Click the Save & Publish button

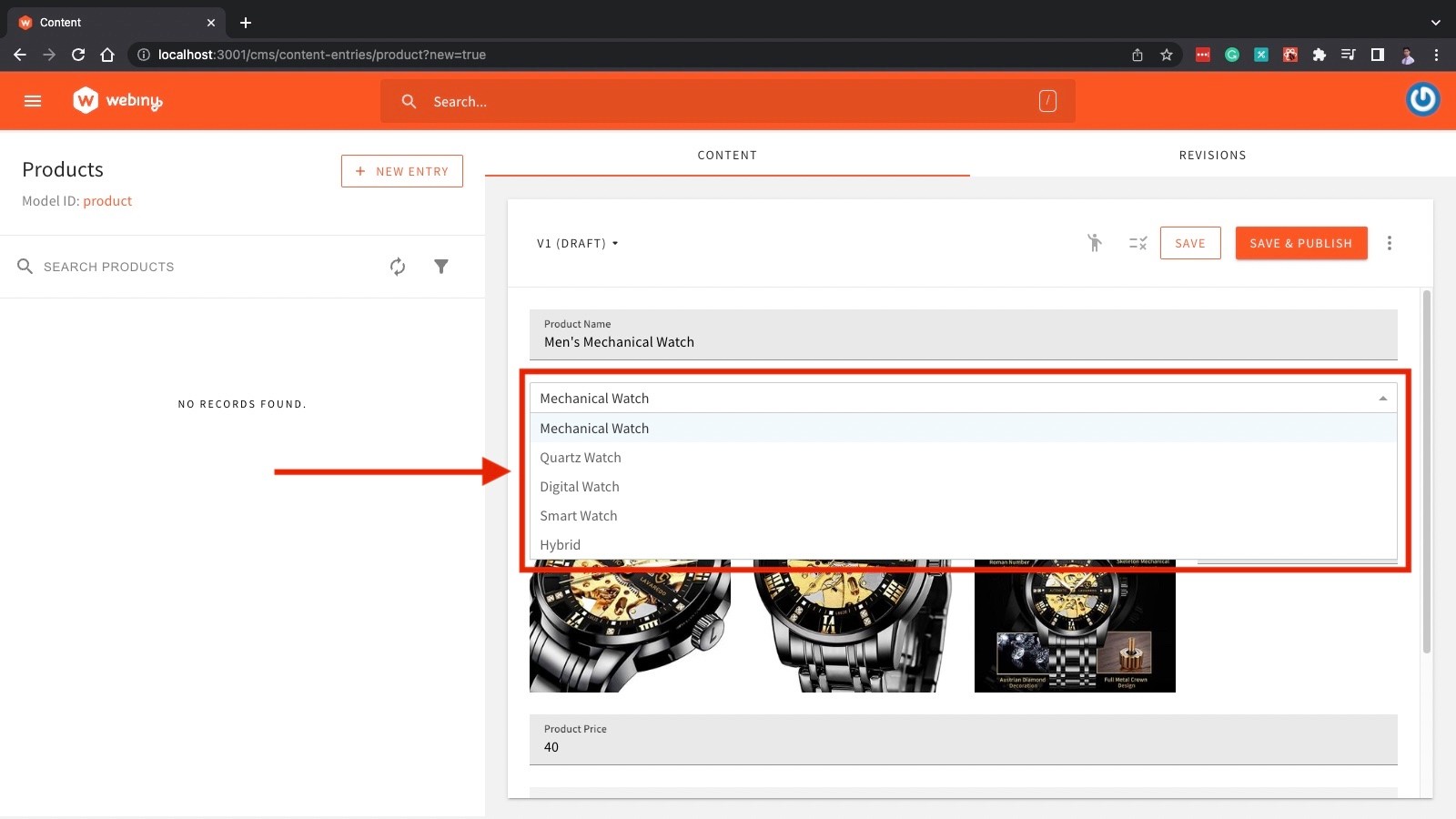click(1300, 243)
